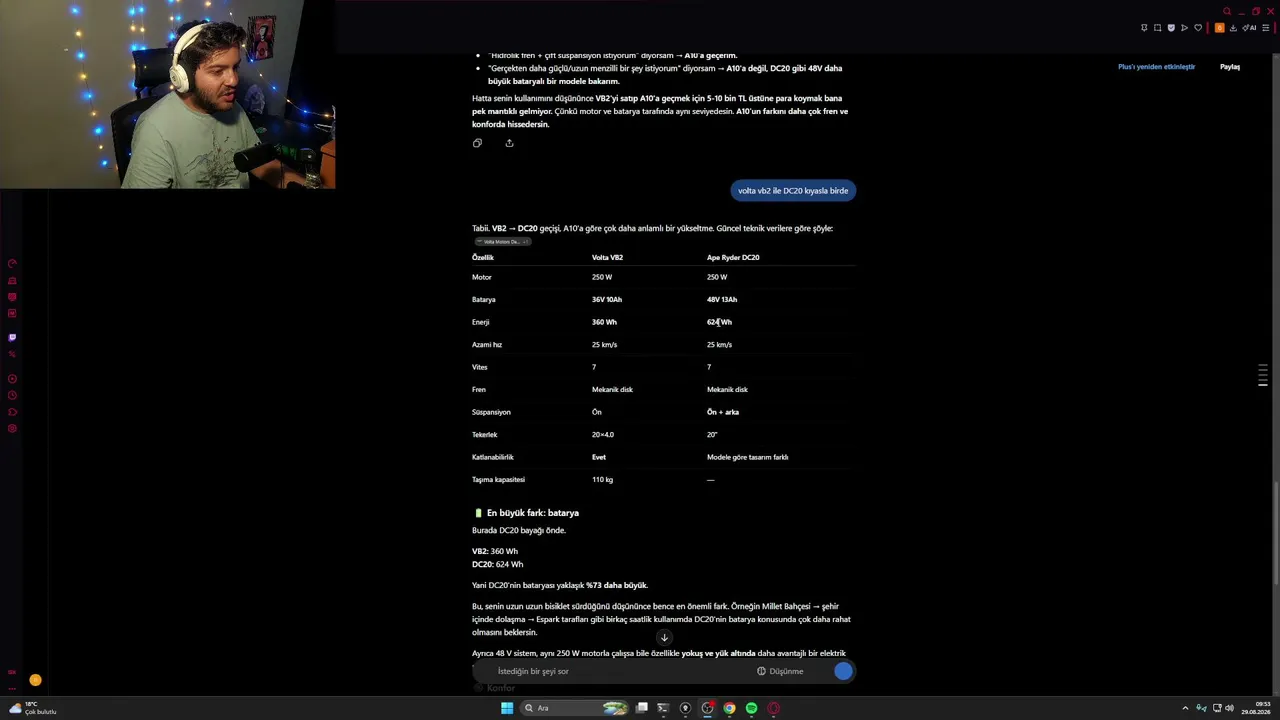This screenshot has height=720, width=1280.
Task: Click the 'Katlanabilirlik' row label
Action: pos(493,457)
